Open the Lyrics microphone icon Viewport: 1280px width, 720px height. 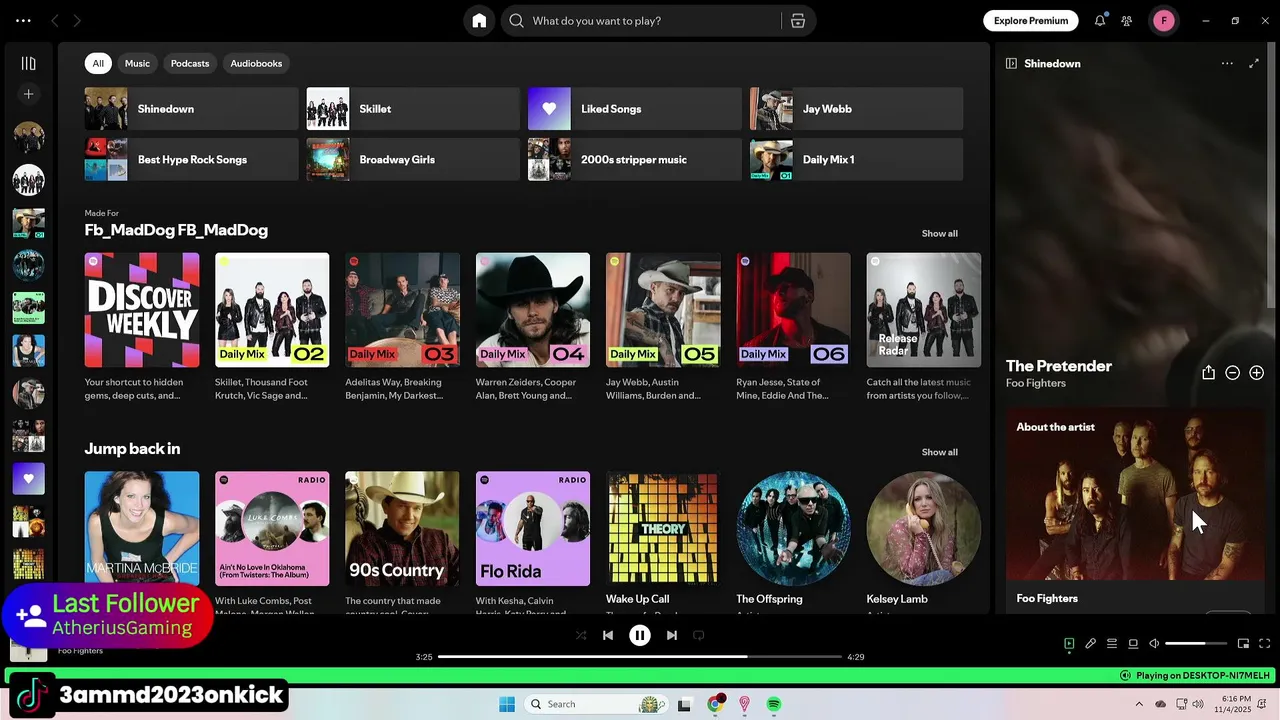coord(1091,644)
